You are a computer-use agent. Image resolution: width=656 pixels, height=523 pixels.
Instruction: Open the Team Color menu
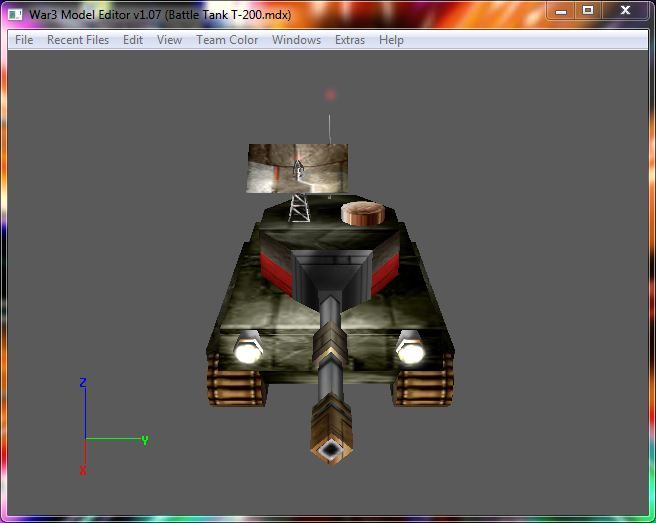[227, 40]
